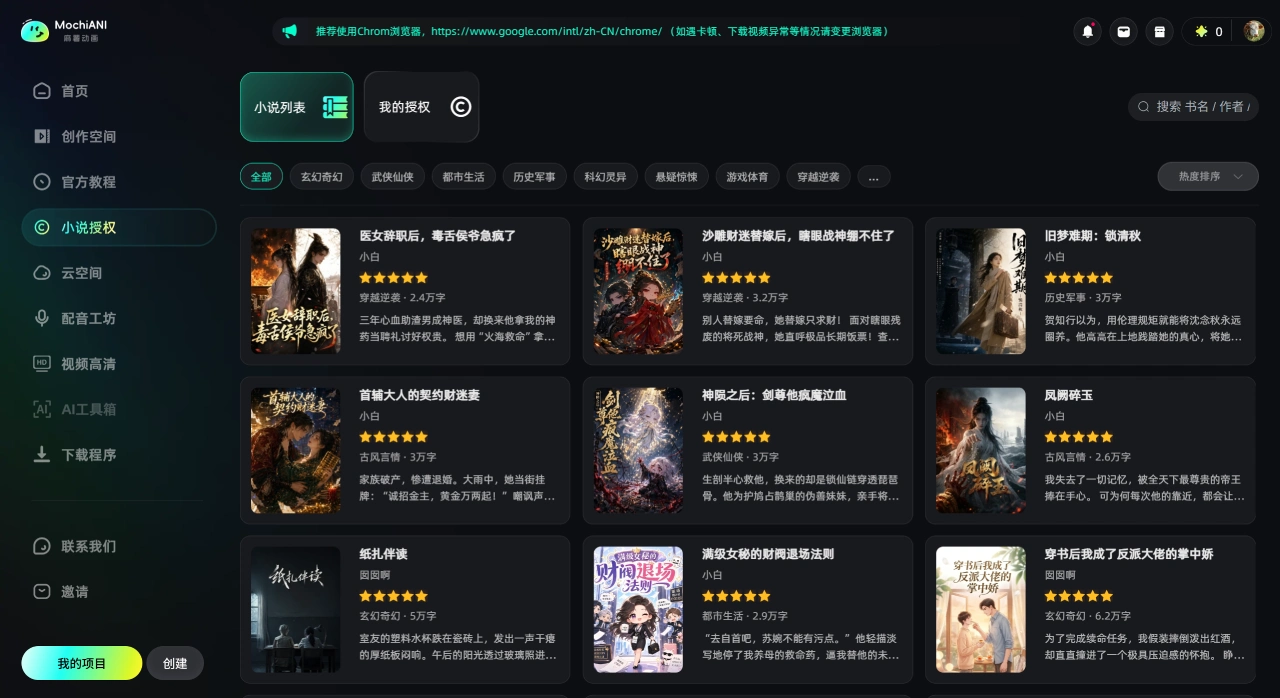Click the 视频高清 HD icon

coord(42,363)
